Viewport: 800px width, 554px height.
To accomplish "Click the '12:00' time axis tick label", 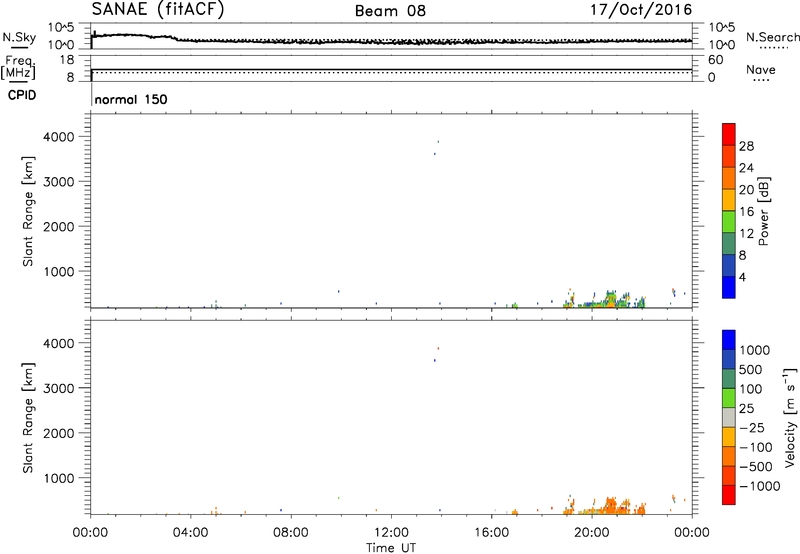I will click(391, 533).
